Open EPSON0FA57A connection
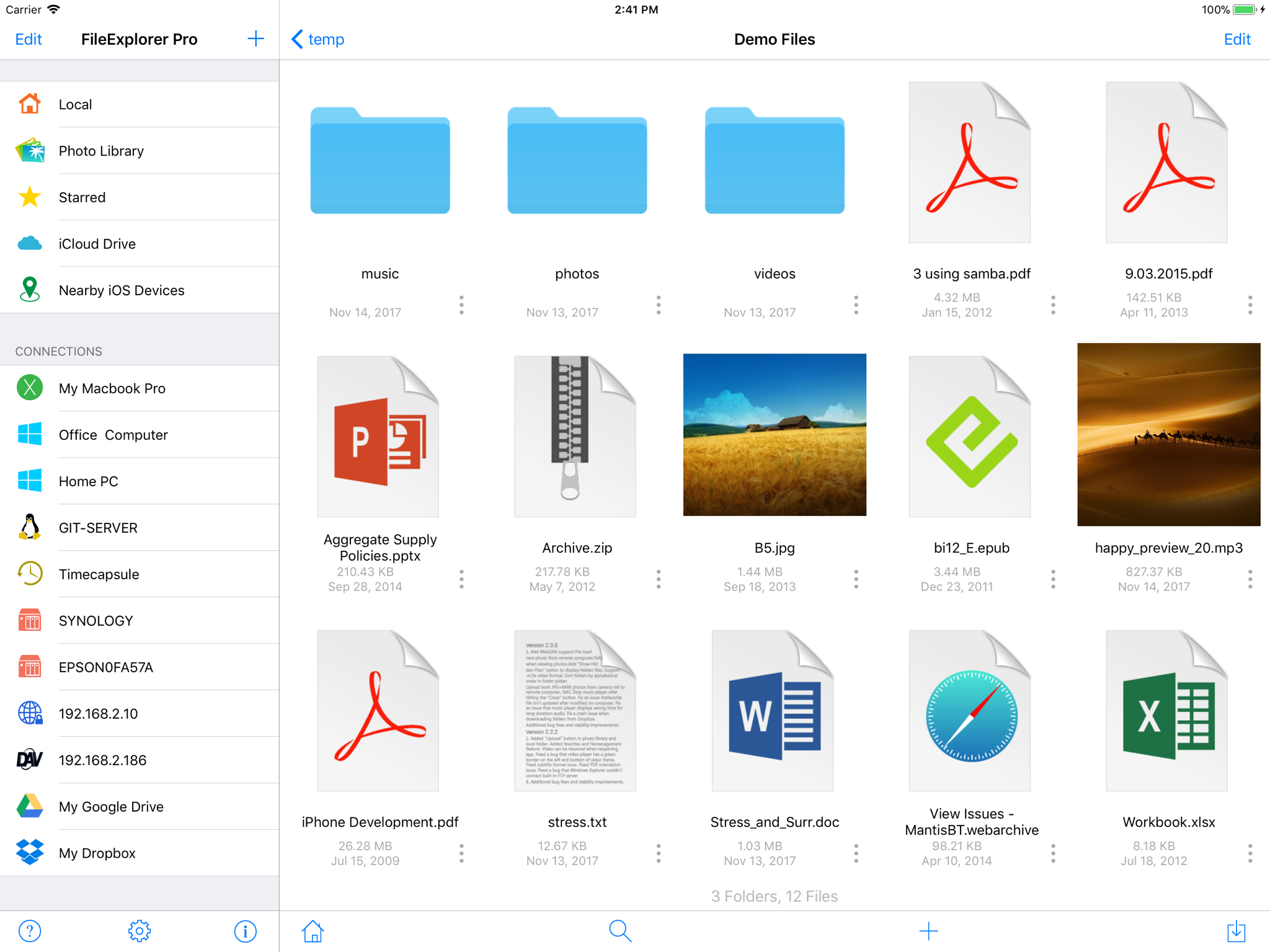Screen dimensions: 1270x952 click(x=140, y=667)
